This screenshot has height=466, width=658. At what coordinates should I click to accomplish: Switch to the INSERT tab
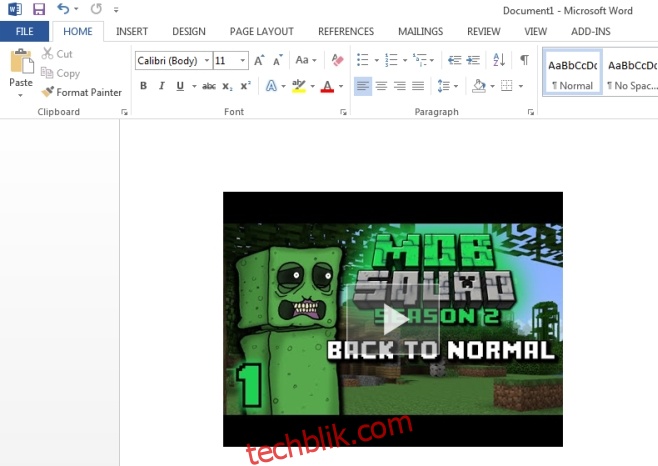coord(132,31)
